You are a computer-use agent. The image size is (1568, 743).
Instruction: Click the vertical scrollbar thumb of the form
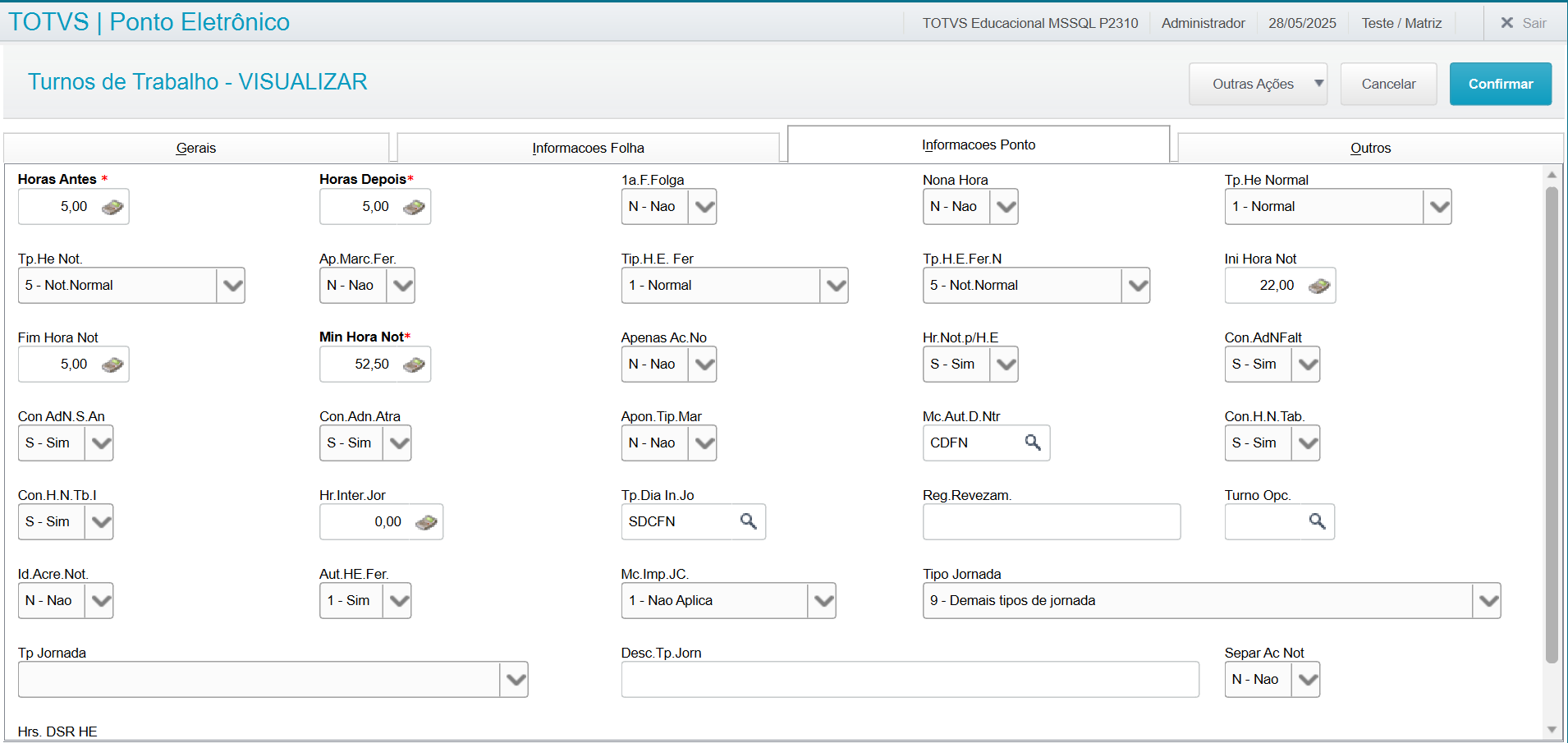pos(1551,423)
